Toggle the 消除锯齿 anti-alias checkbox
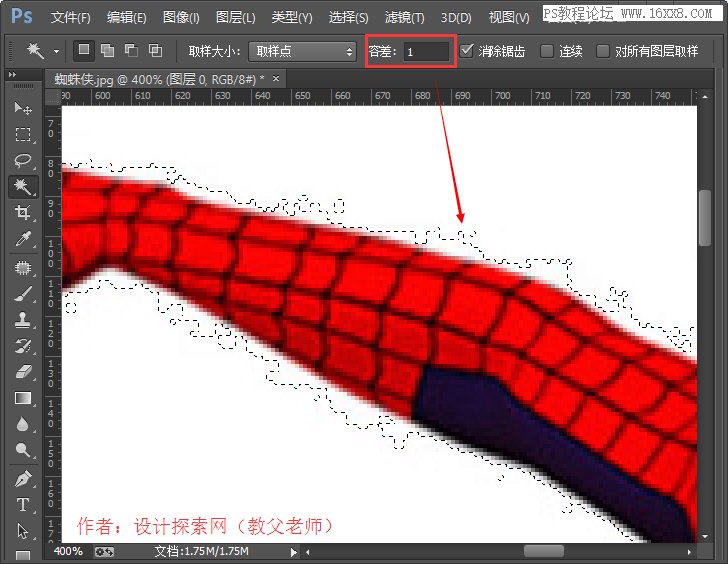 [x=467, y=51]
